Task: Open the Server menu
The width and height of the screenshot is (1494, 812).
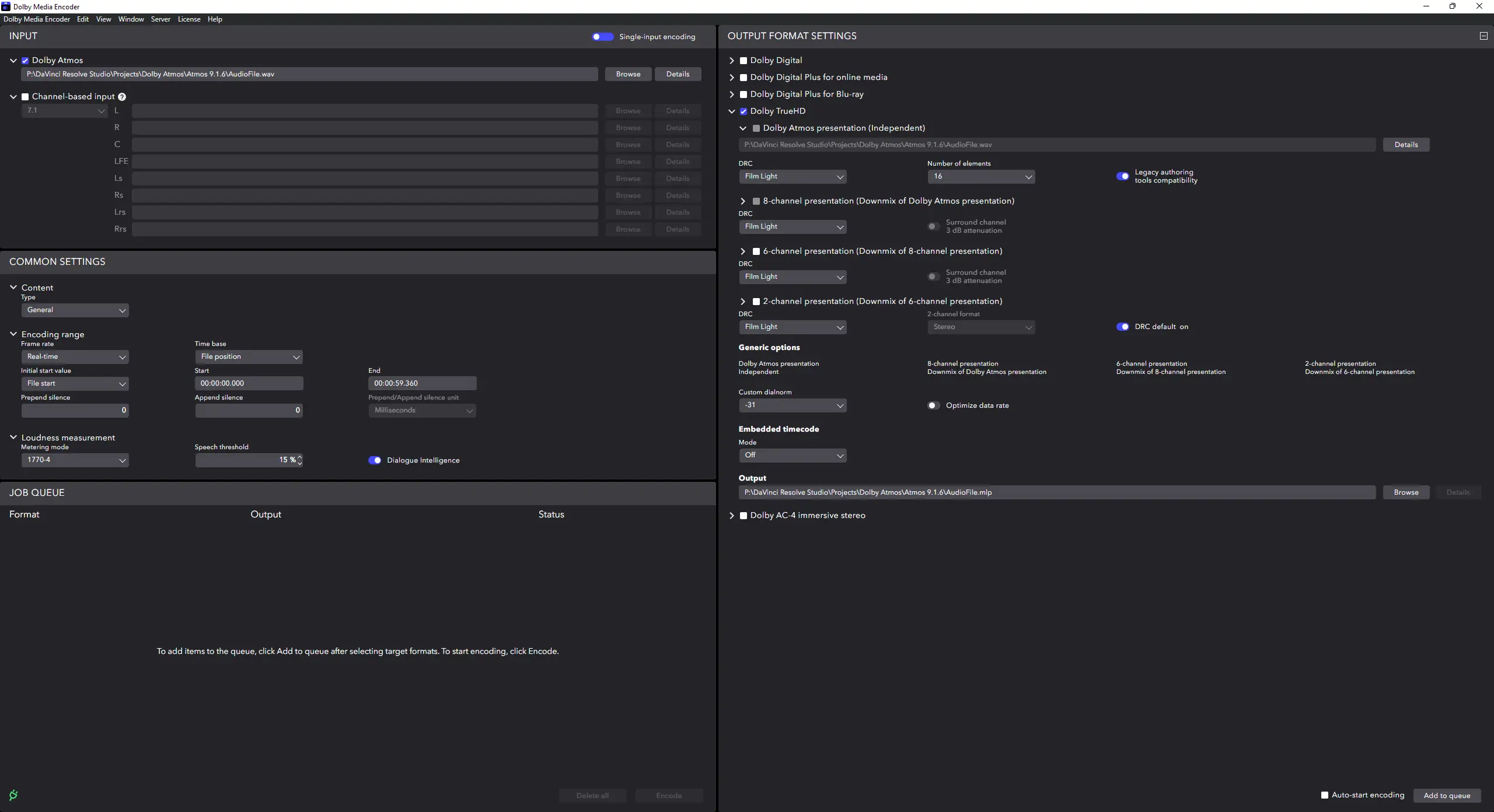Action: coord(160,19)
